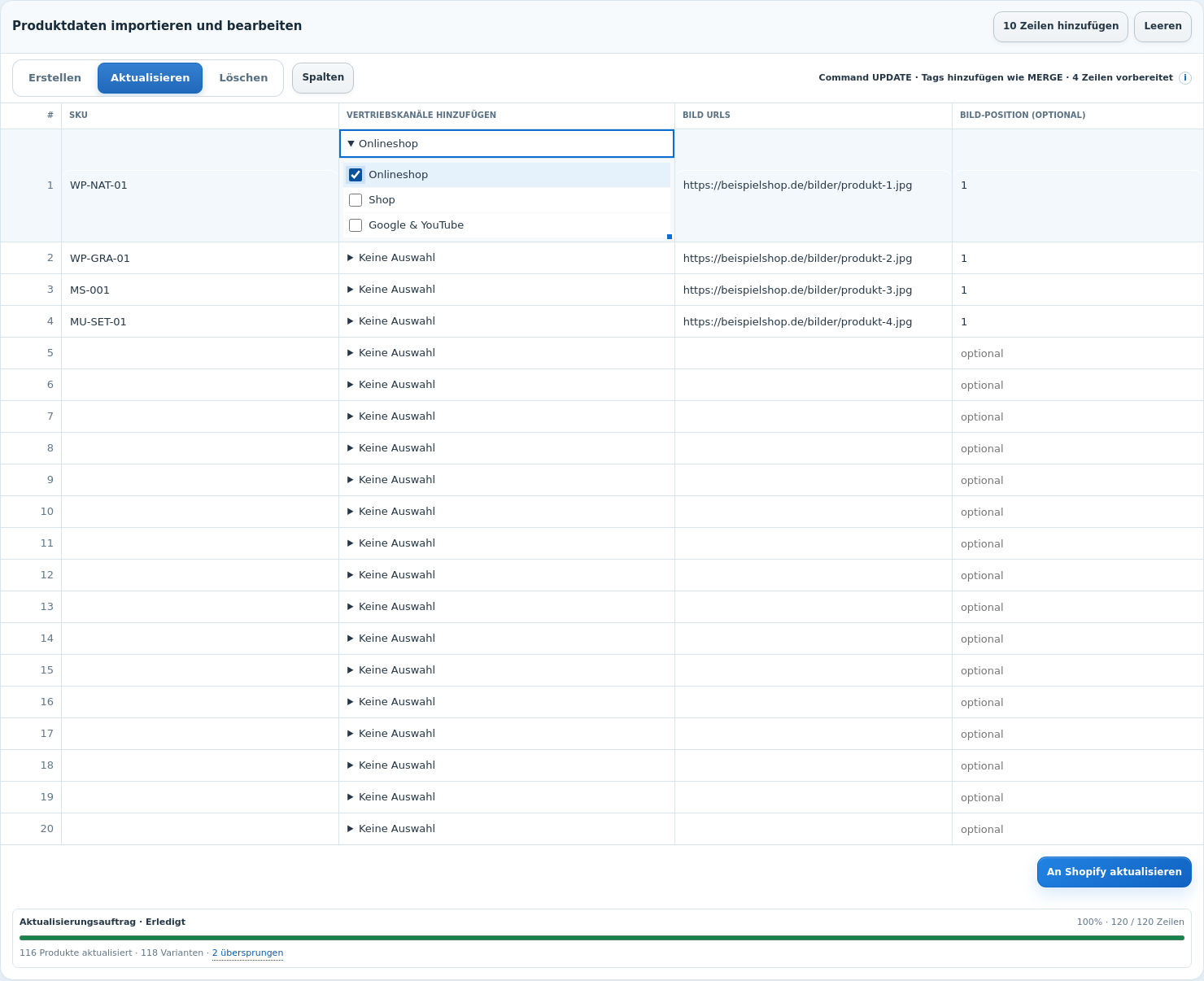Click 10 Zeilen hinzufügen button

(x=1061, y=26)
